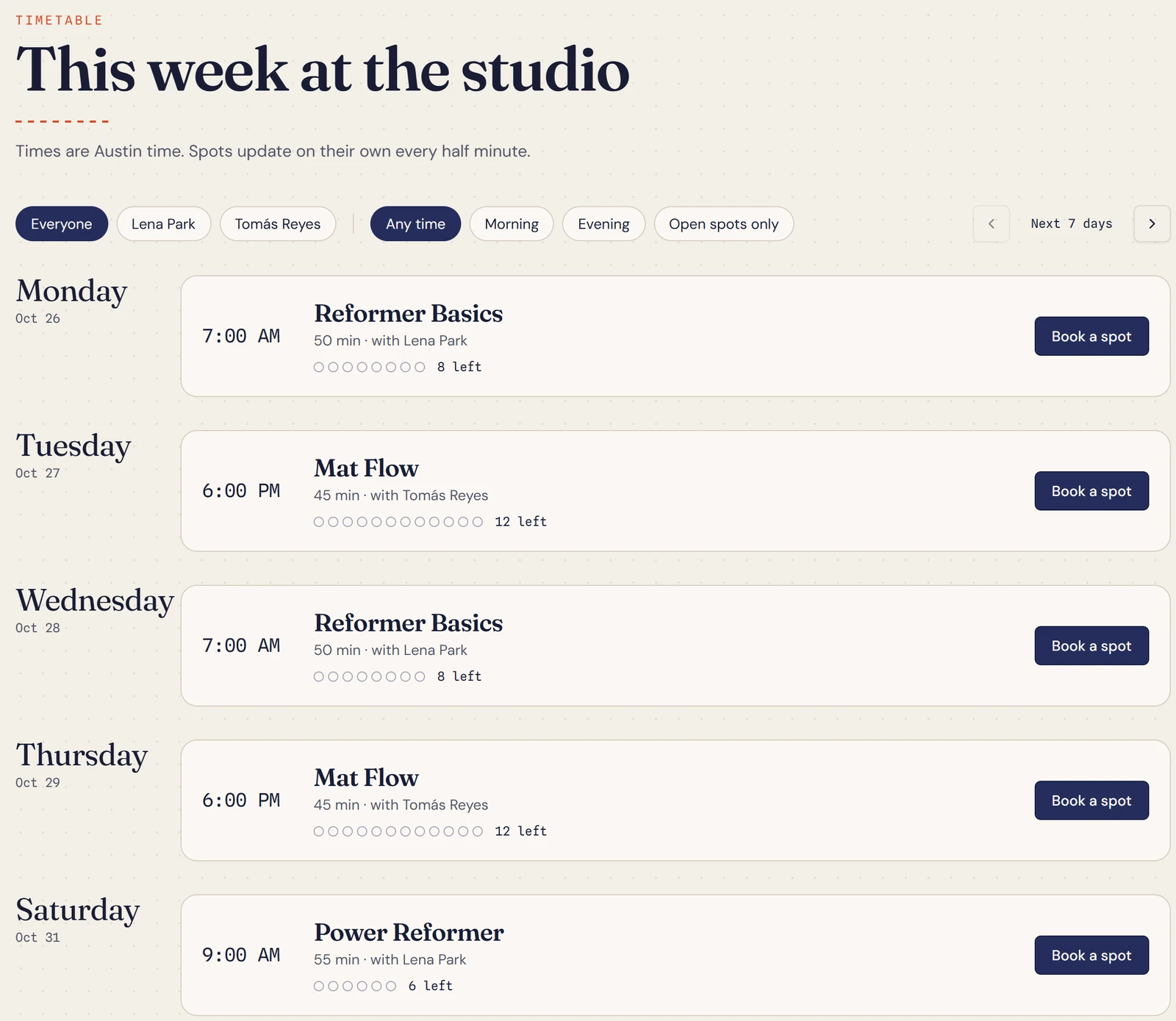The image size is (1176, 1021).
Task: Click the 9:00 AM time on Saturday
Action: coord(241,955)
